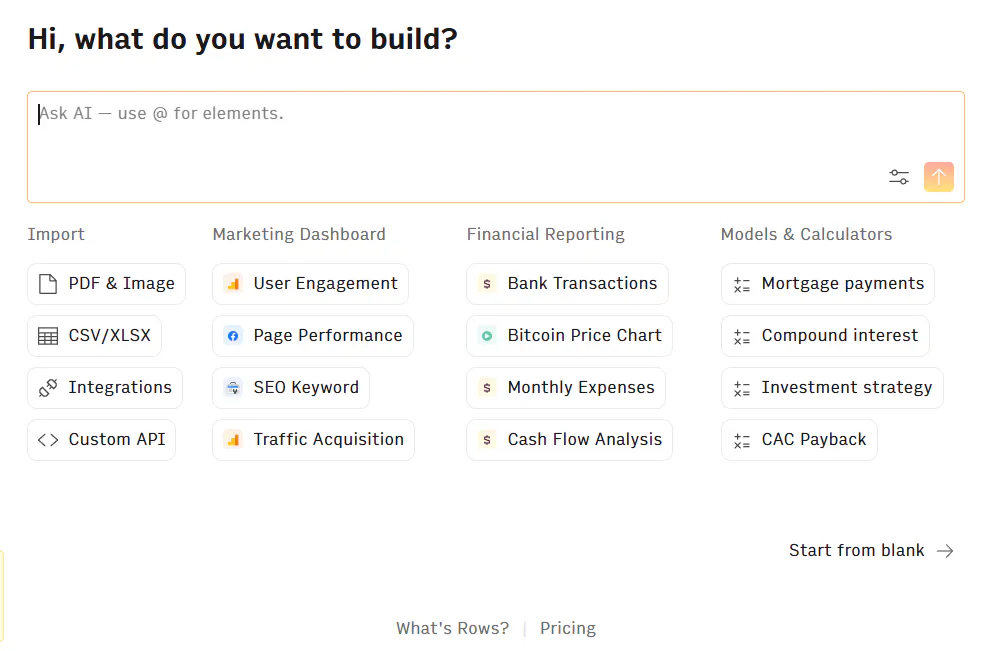Click the Mortgage payments calculator icon
This screenshot has height=651, width=992.
tap(741, 285)
